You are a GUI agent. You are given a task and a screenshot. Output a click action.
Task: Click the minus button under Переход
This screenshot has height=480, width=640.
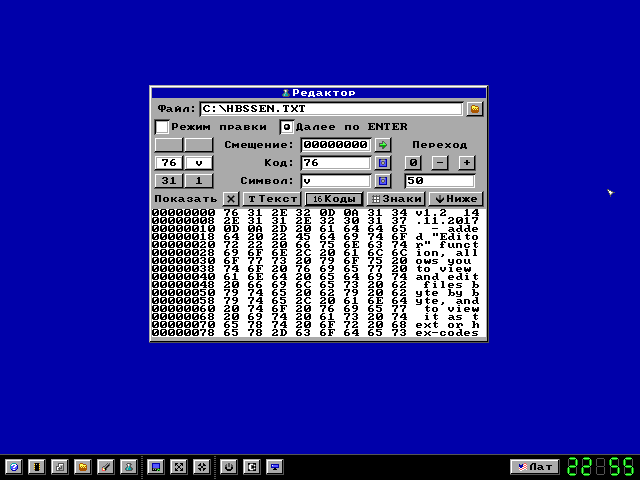(x=440, y=163)
